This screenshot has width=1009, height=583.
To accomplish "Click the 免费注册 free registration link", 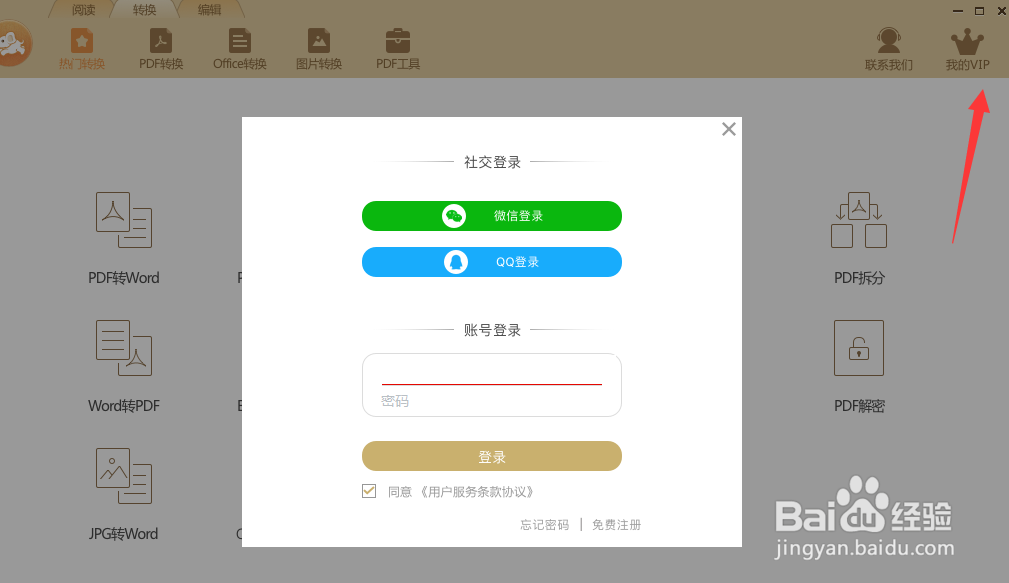I will click(616, 524).
